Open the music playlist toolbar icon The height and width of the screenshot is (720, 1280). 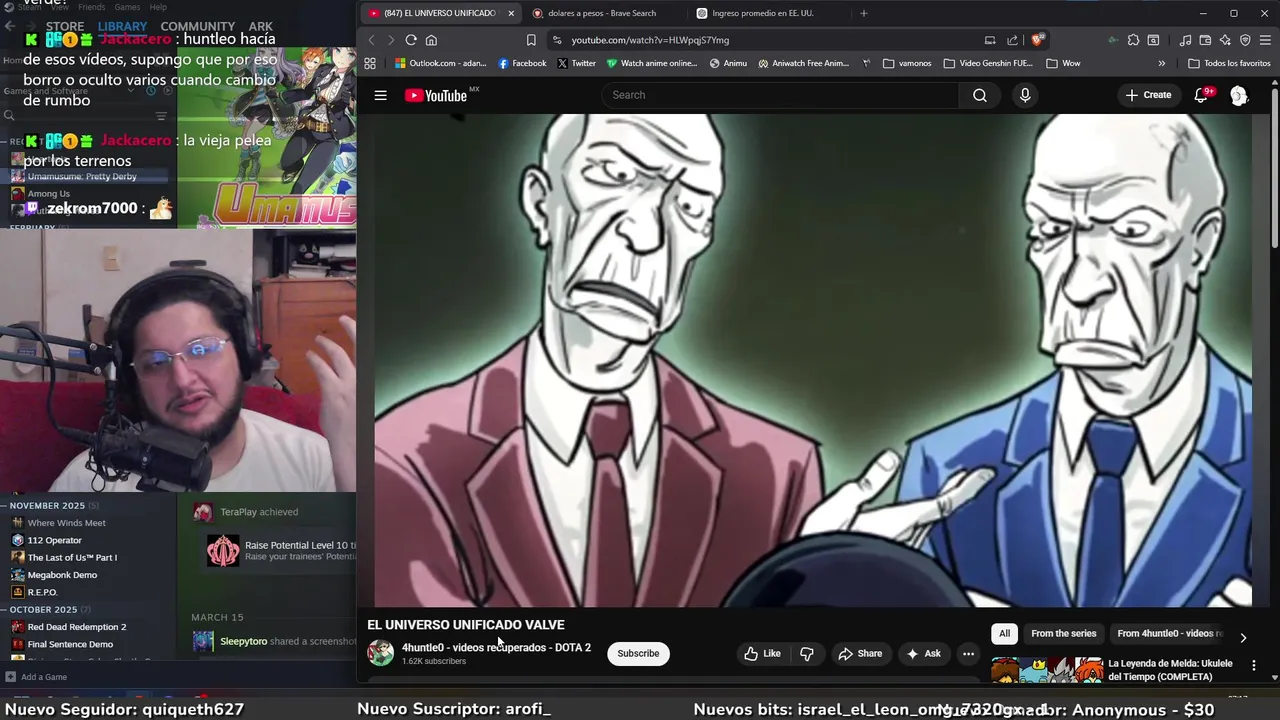(x=1185, y=40)
